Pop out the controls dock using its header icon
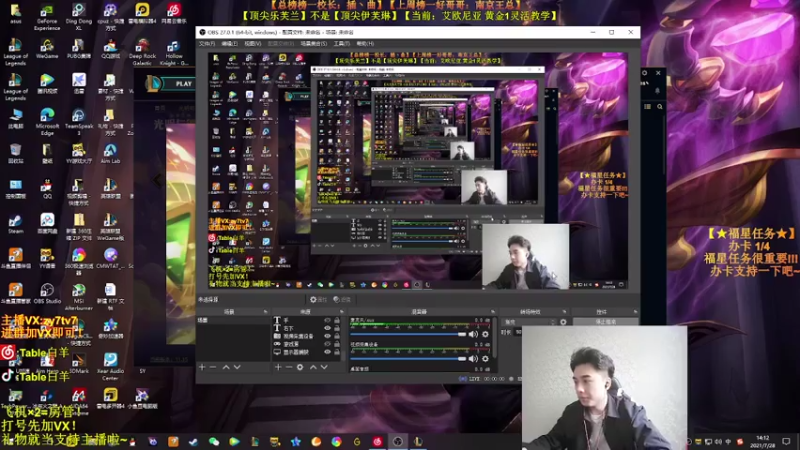 tap(635, 312)
